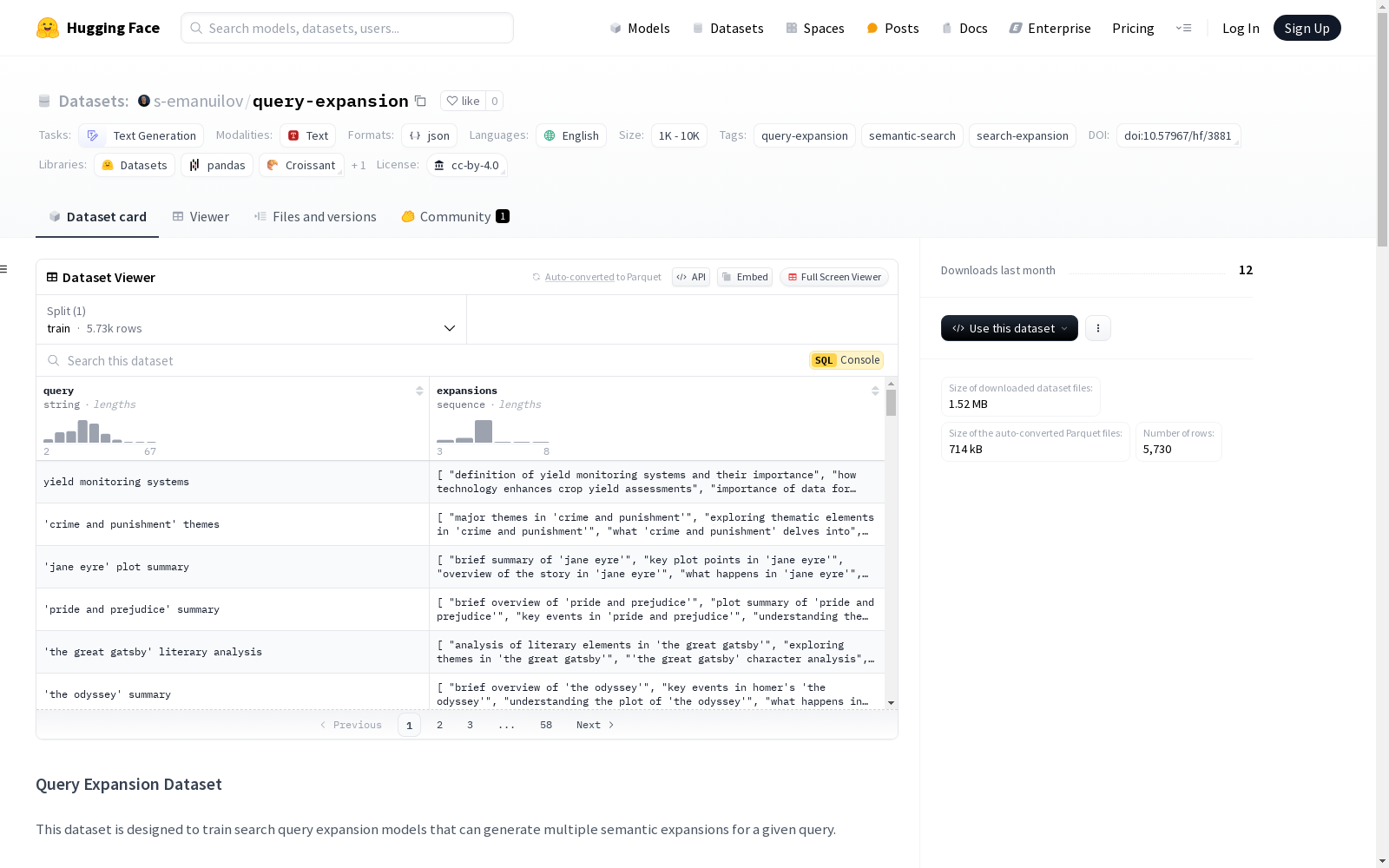Open the like count showing 0

click(495, 101)
